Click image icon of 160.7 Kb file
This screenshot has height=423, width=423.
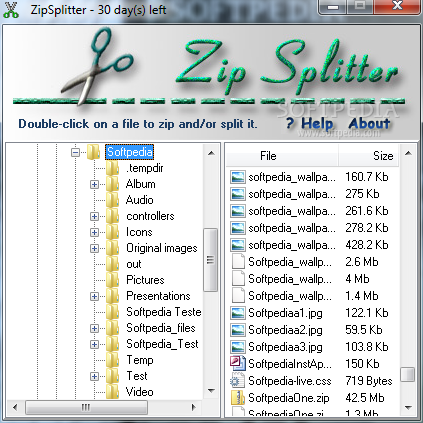[x=237, y=177]
